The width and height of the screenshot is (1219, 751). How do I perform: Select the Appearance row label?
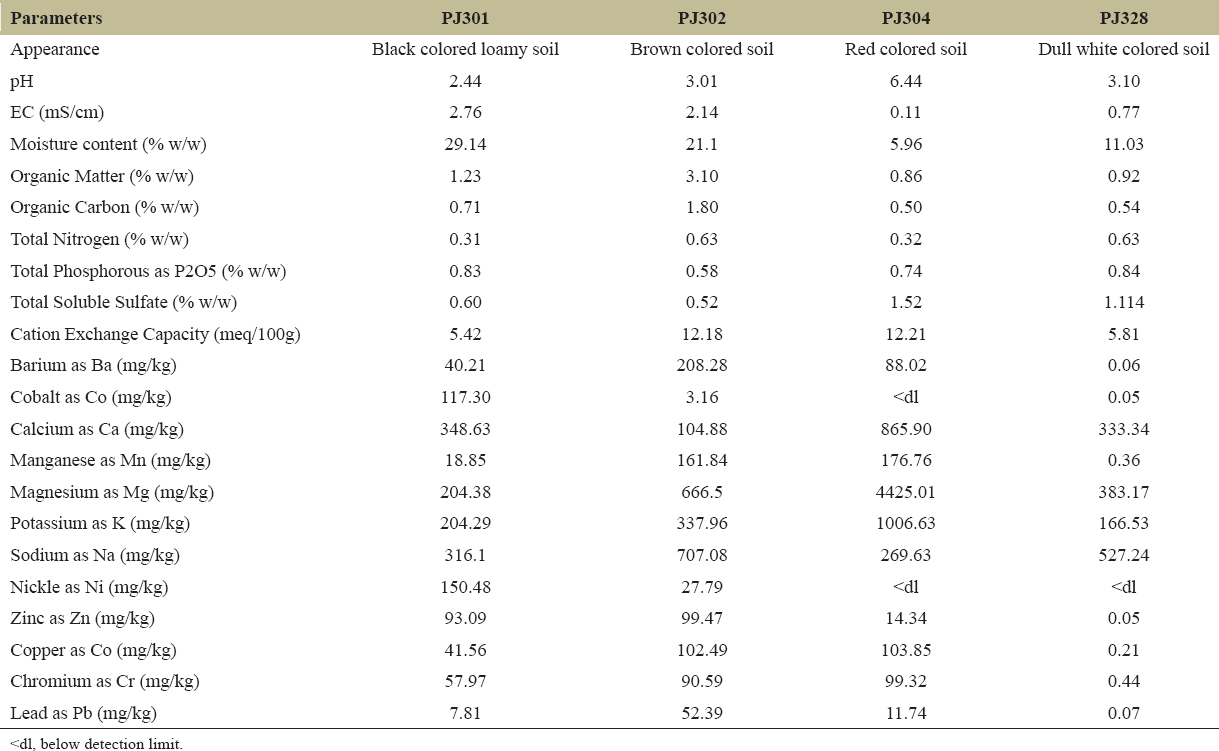pos(55,49)
